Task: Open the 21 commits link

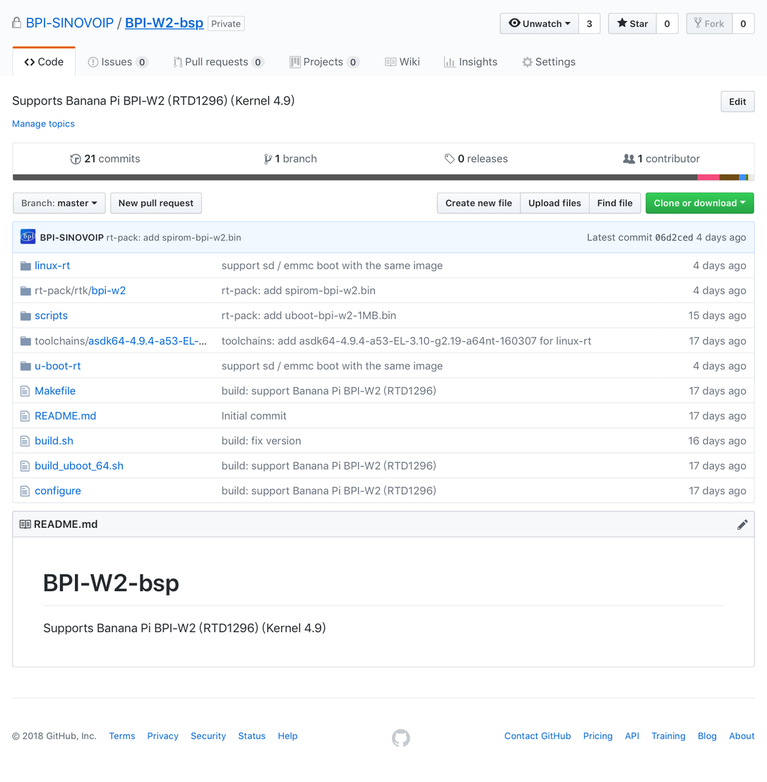Action: pyautogui.click(x=105, y=159)
